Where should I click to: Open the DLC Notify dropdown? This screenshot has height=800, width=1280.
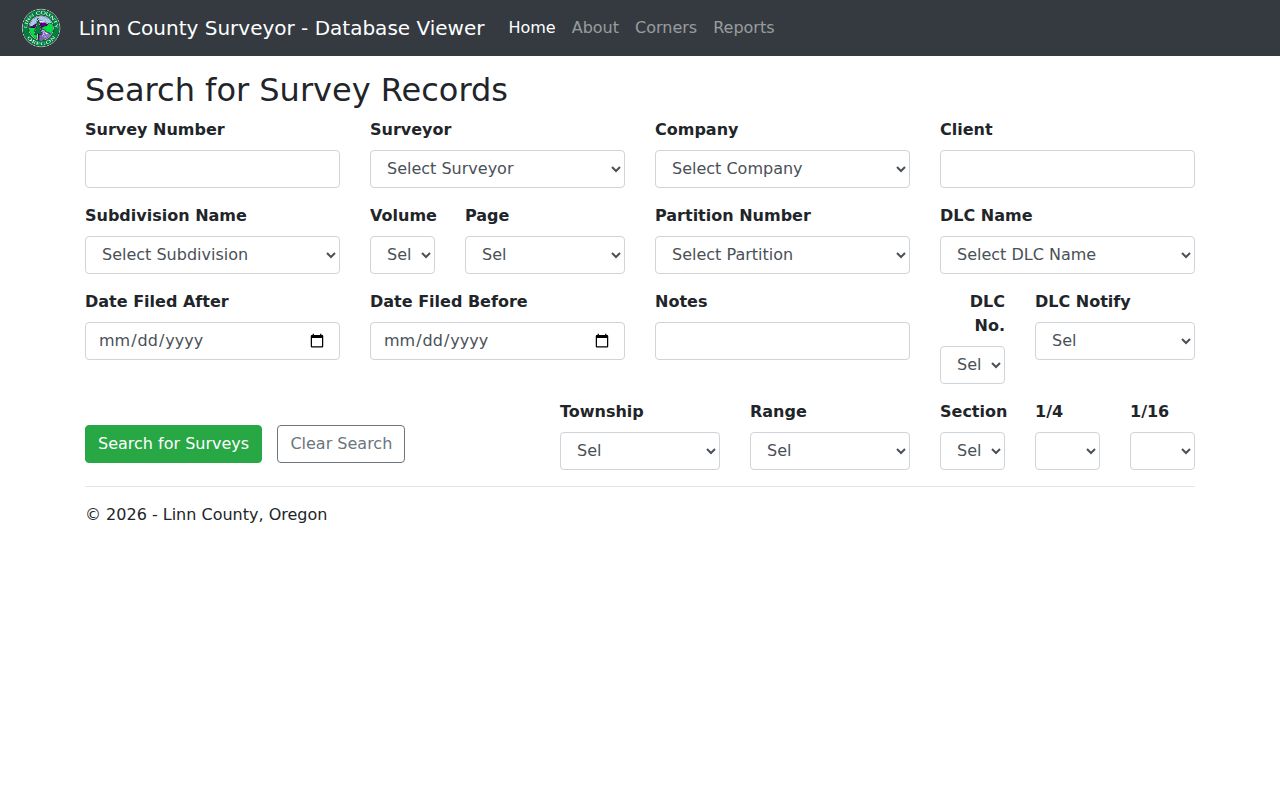click(x=1115, y=341)
